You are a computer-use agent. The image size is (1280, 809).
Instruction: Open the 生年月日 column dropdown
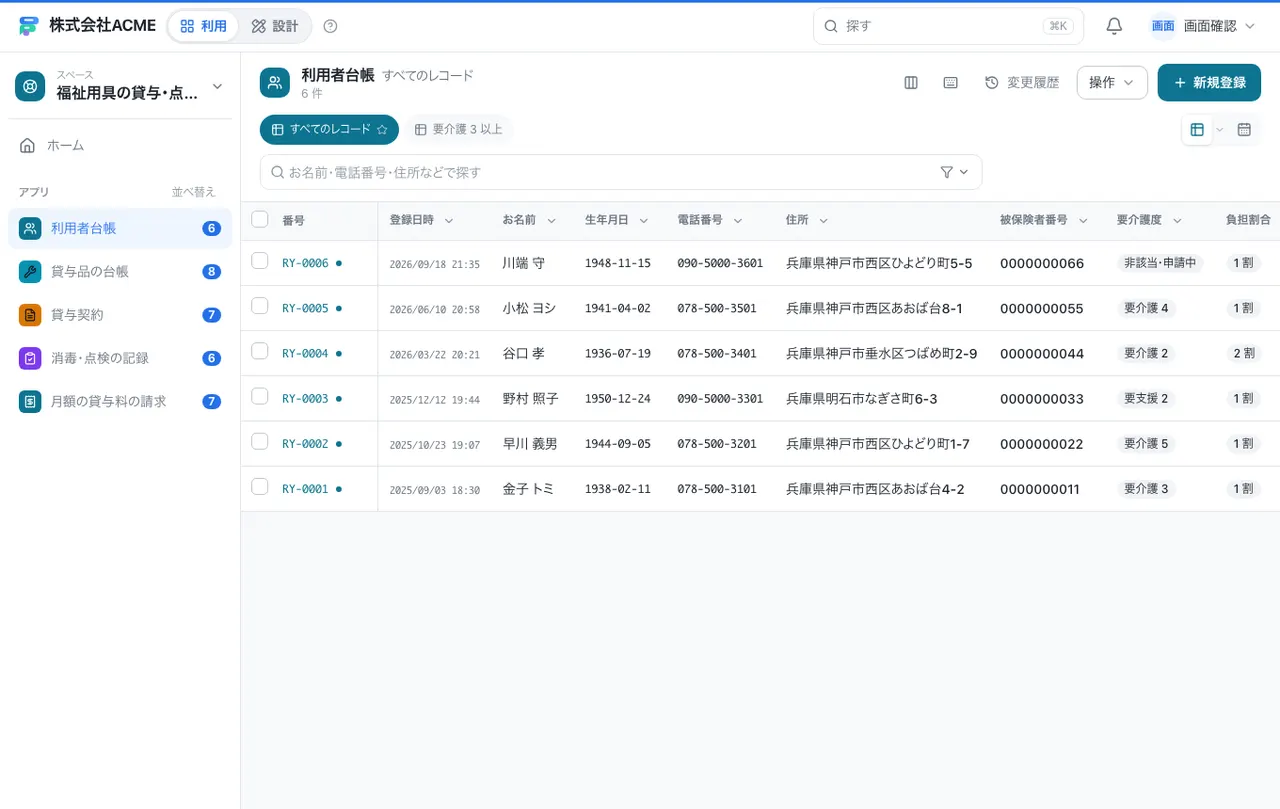[x=644, y=221]
